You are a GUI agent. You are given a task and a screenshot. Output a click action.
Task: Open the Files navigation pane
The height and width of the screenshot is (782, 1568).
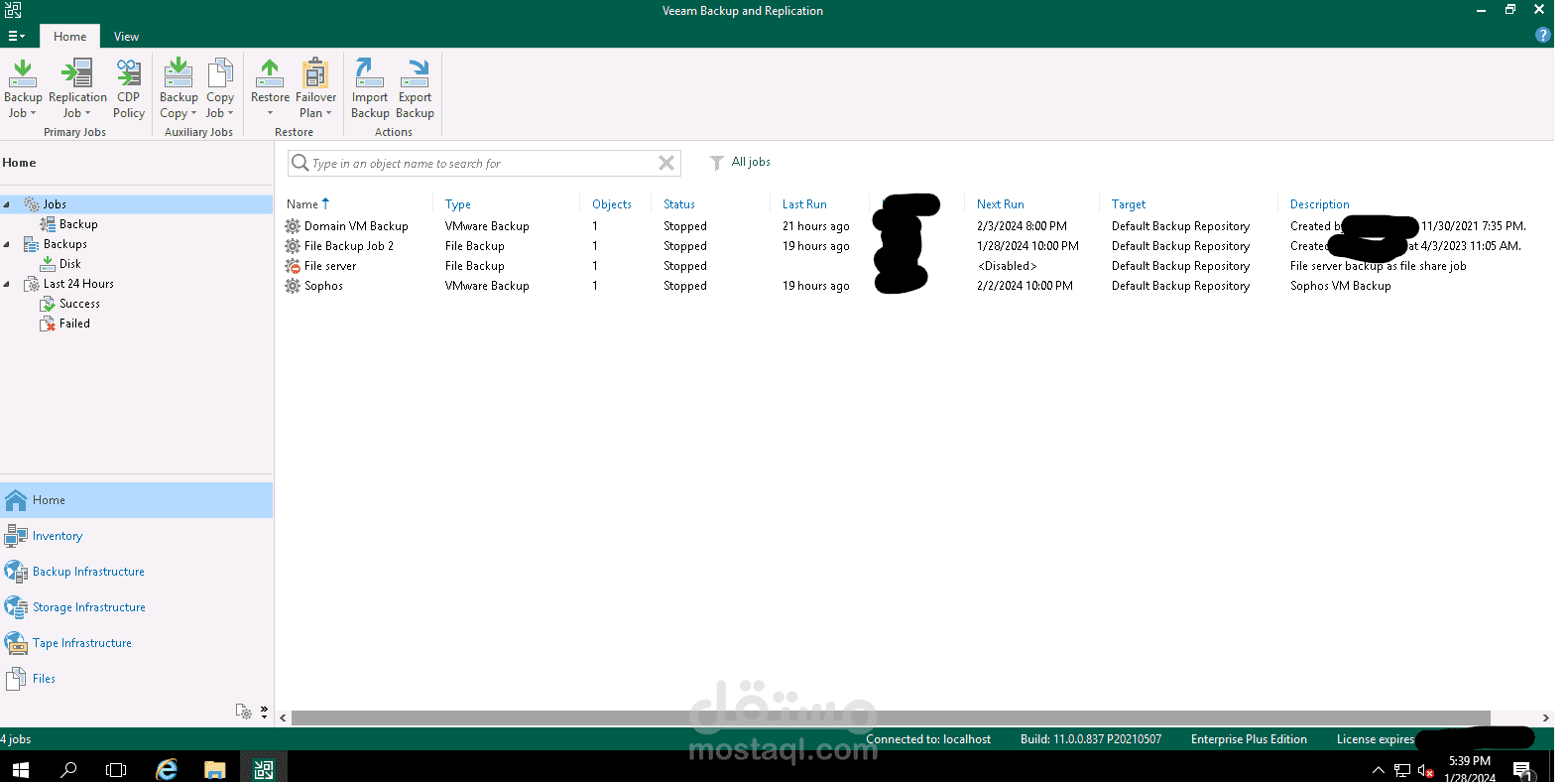pos(136,679)
